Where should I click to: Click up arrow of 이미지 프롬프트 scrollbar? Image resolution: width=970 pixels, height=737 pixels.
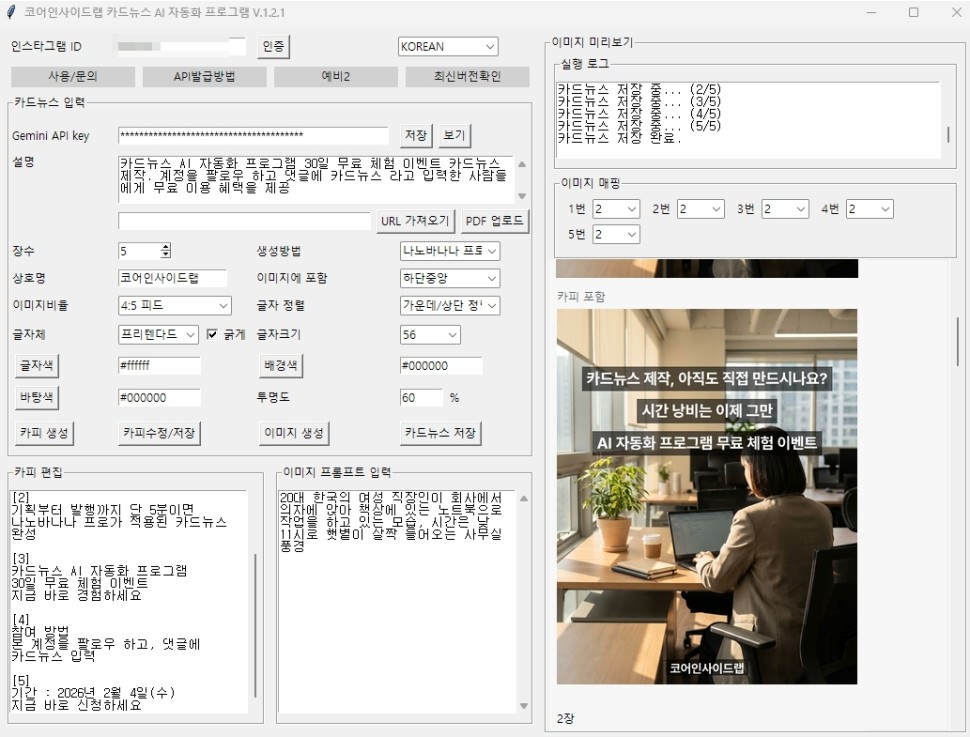click(524, 498)
